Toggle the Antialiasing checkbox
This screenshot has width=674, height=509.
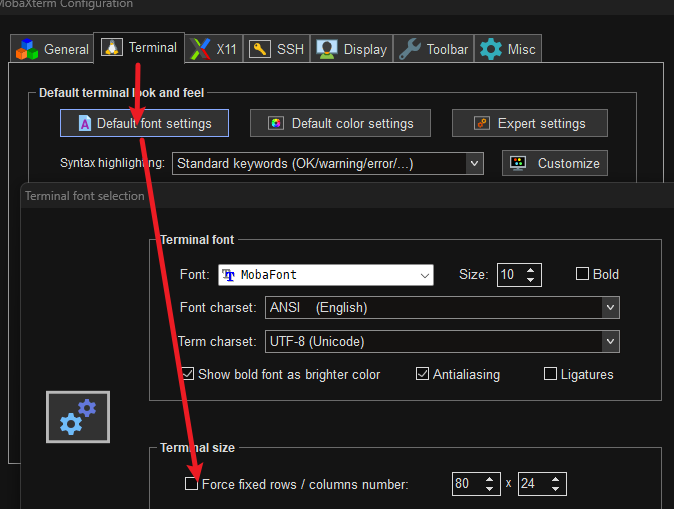coord(422,374)
